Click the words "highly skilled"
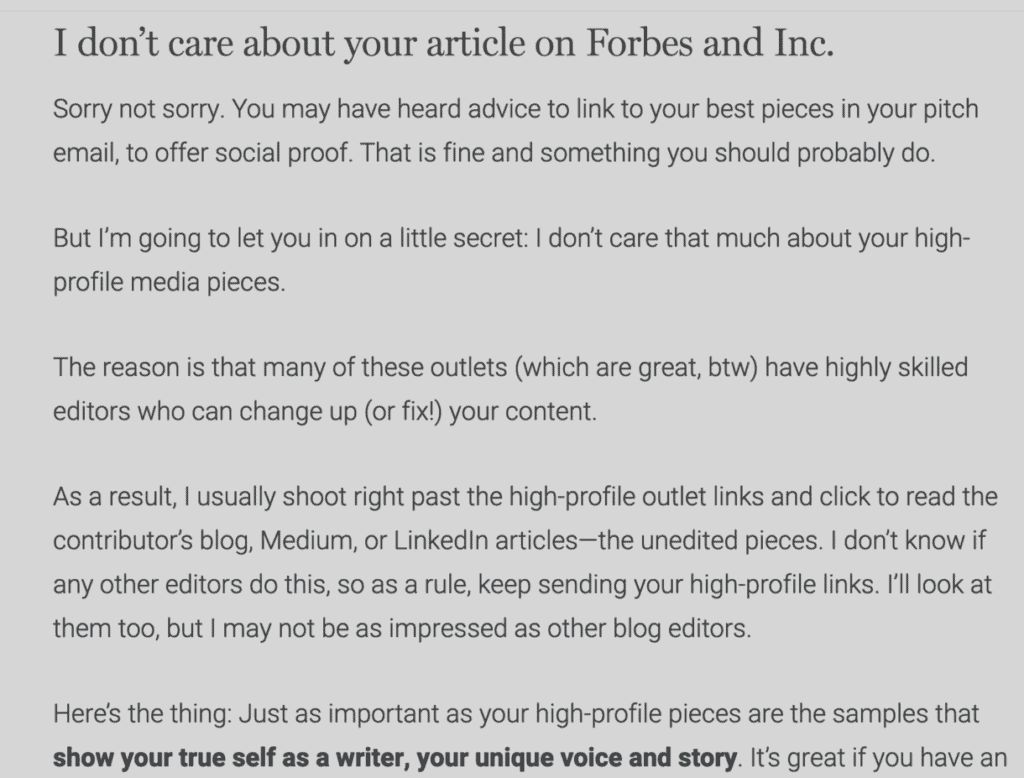This screenshot has height=778, width=1024. (x=896, y=368)
